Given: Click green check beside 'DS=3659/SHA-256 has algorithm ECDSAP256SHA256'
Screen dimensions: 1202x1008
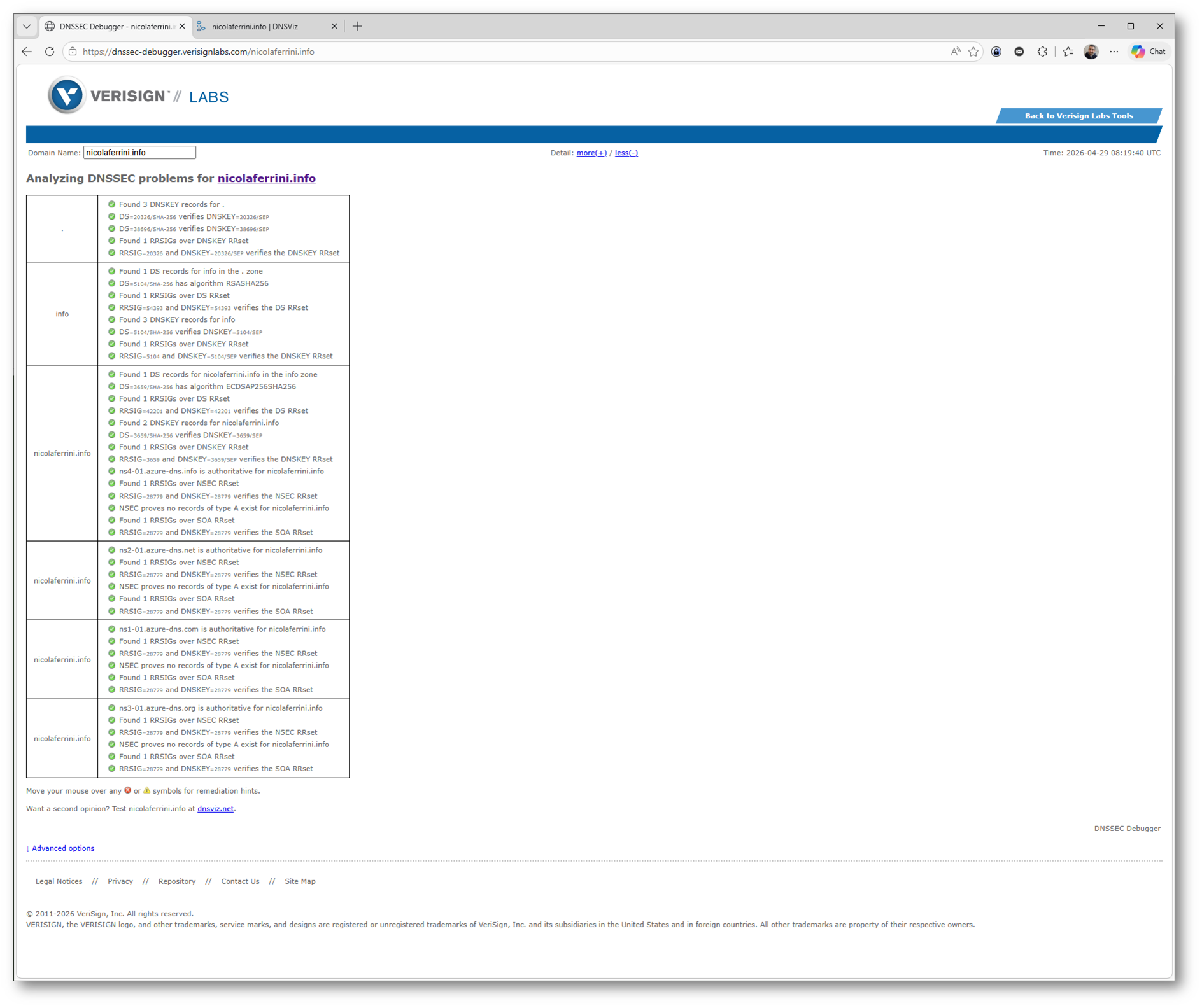Looking at the screenshot, I should tap(111, 386).
